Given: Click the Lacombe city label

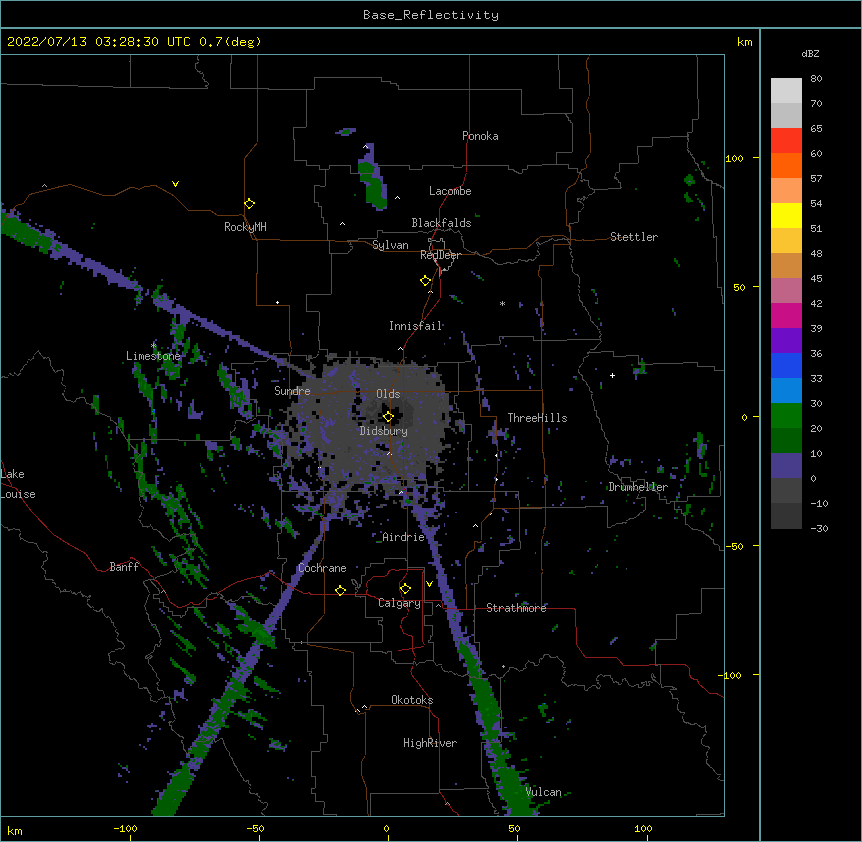Looking at the screenshot, I should coord(450,191).
